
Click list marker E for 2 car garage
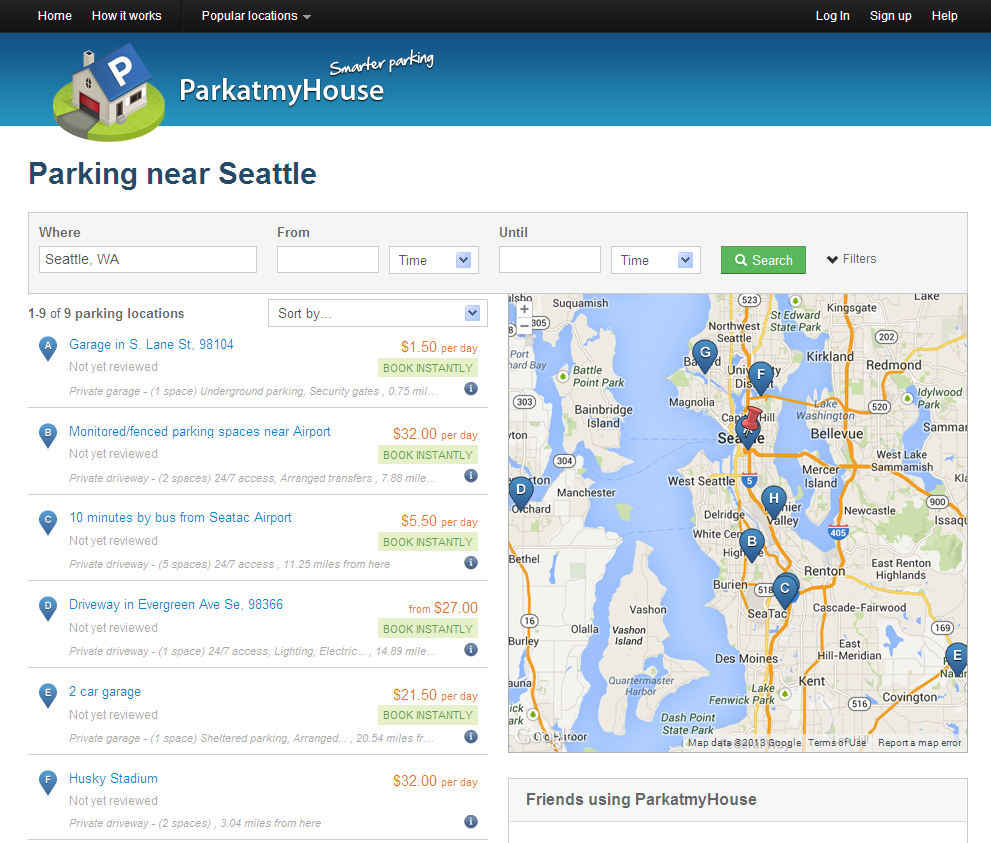coord(48,695)
